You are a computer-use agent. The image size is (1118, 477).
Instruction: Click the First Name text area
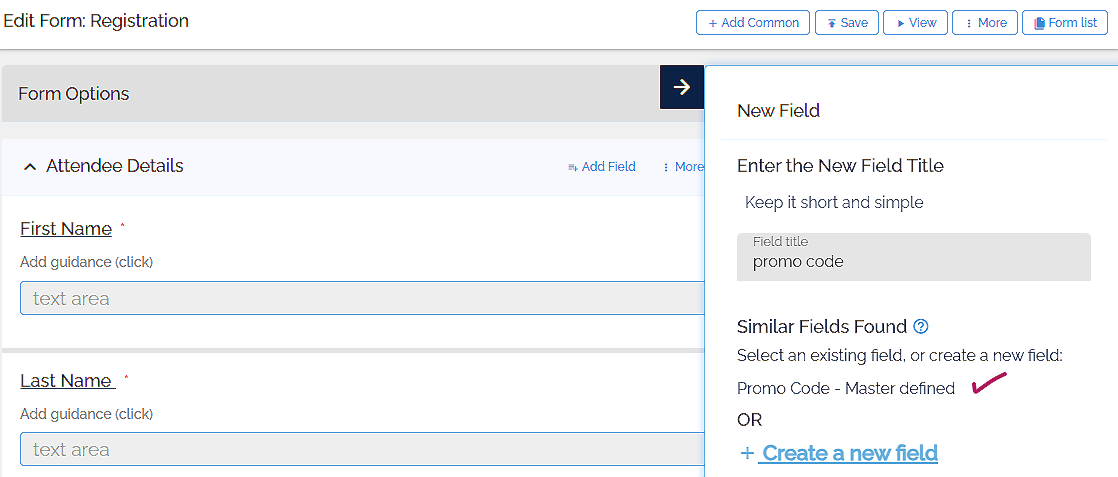[x=360, y=298]
